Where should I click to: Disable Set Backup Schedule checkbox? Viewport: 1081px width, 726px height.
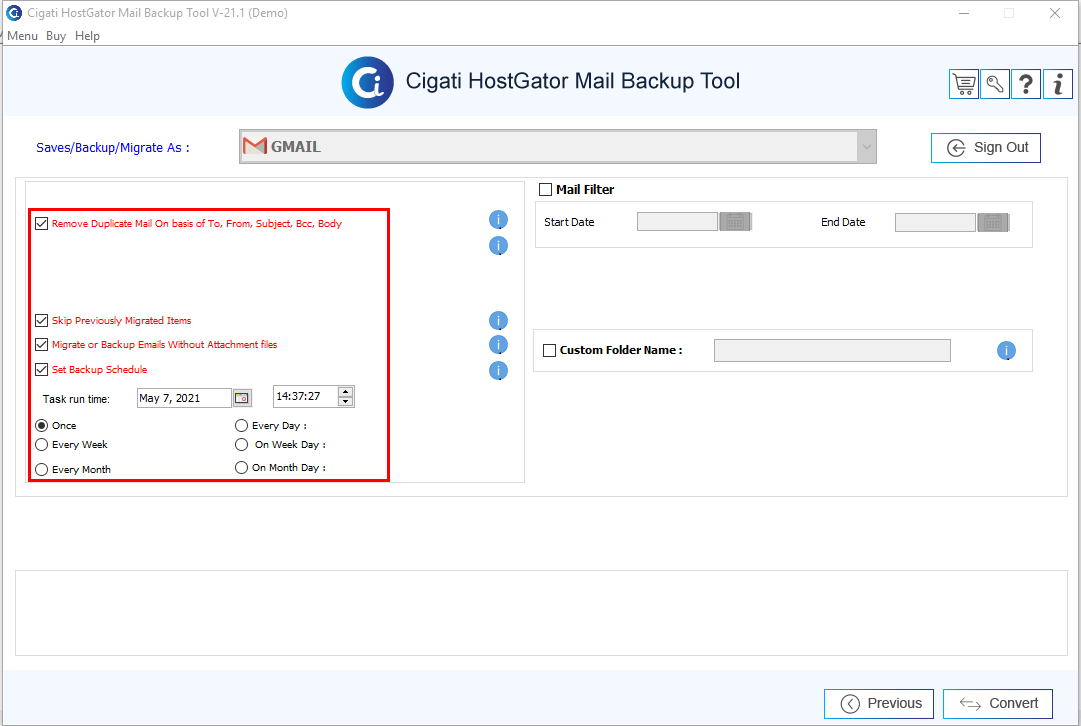[41, 370]
